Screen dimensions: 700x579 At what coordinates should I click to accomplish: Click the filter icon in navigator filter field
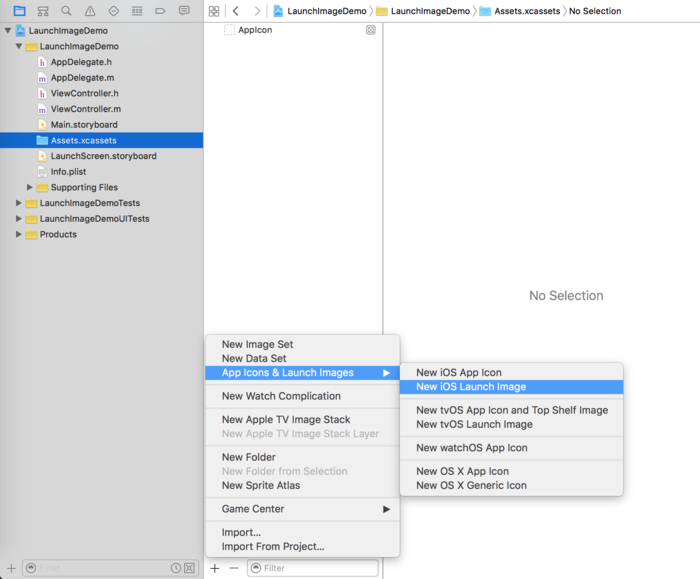(x=31, y=568)
